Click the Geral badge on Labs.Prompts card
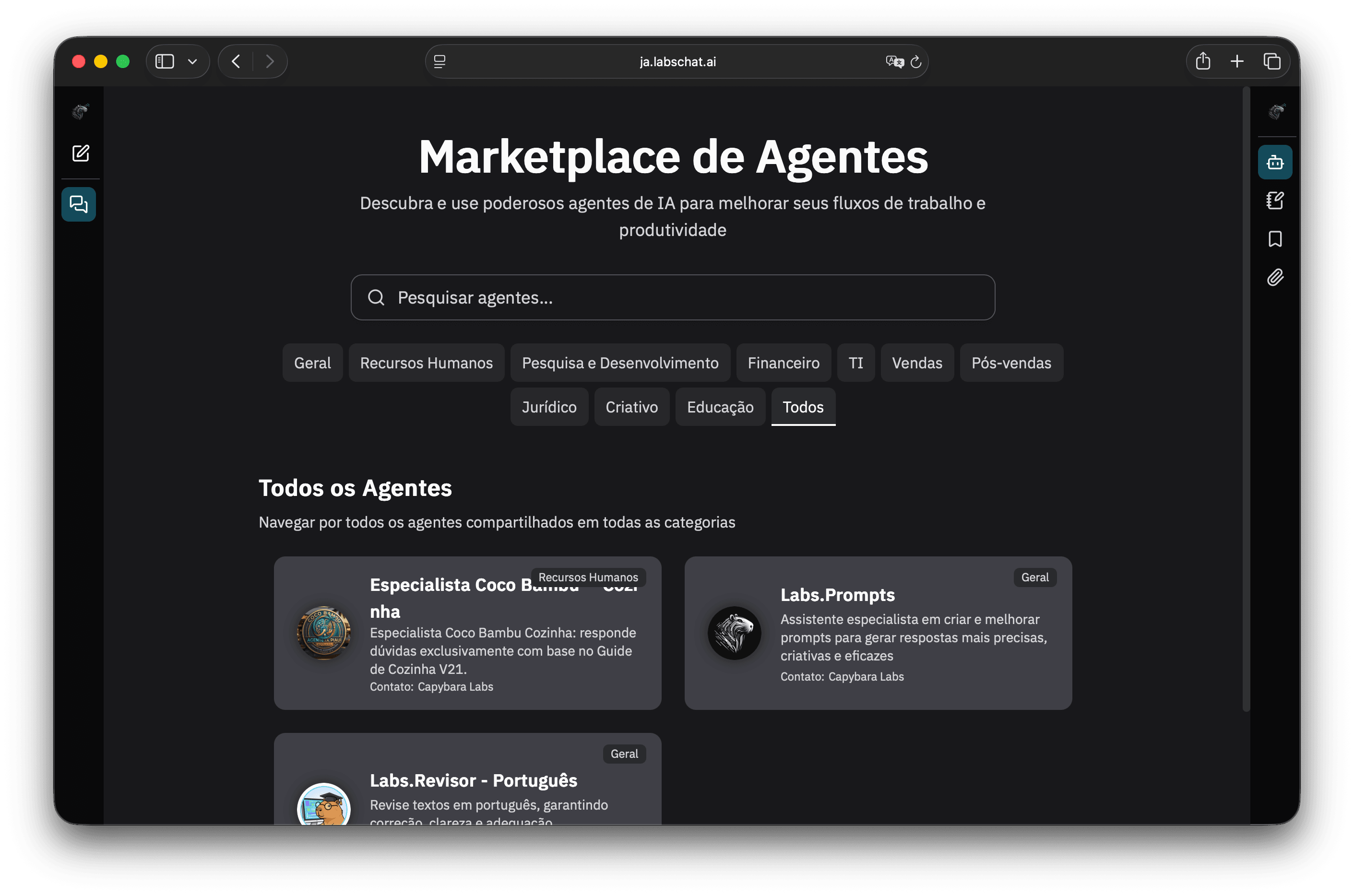Viewport: 1354px width, 896px height. pos(1034,577)
